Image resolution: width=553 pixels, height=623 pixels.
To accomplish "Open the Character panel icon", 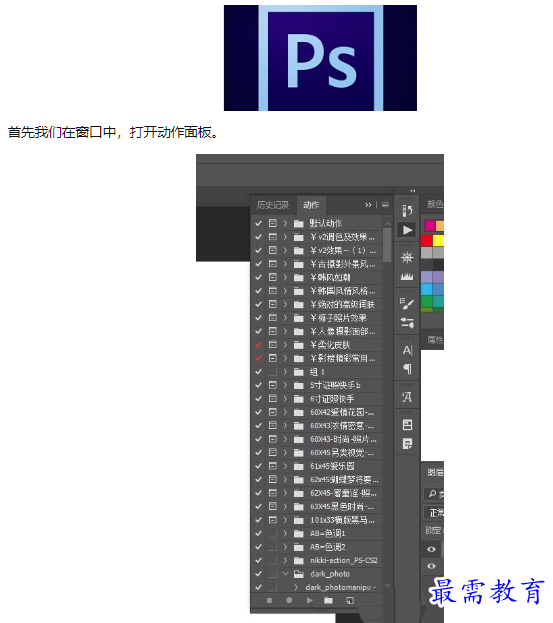I will (407, 350).
